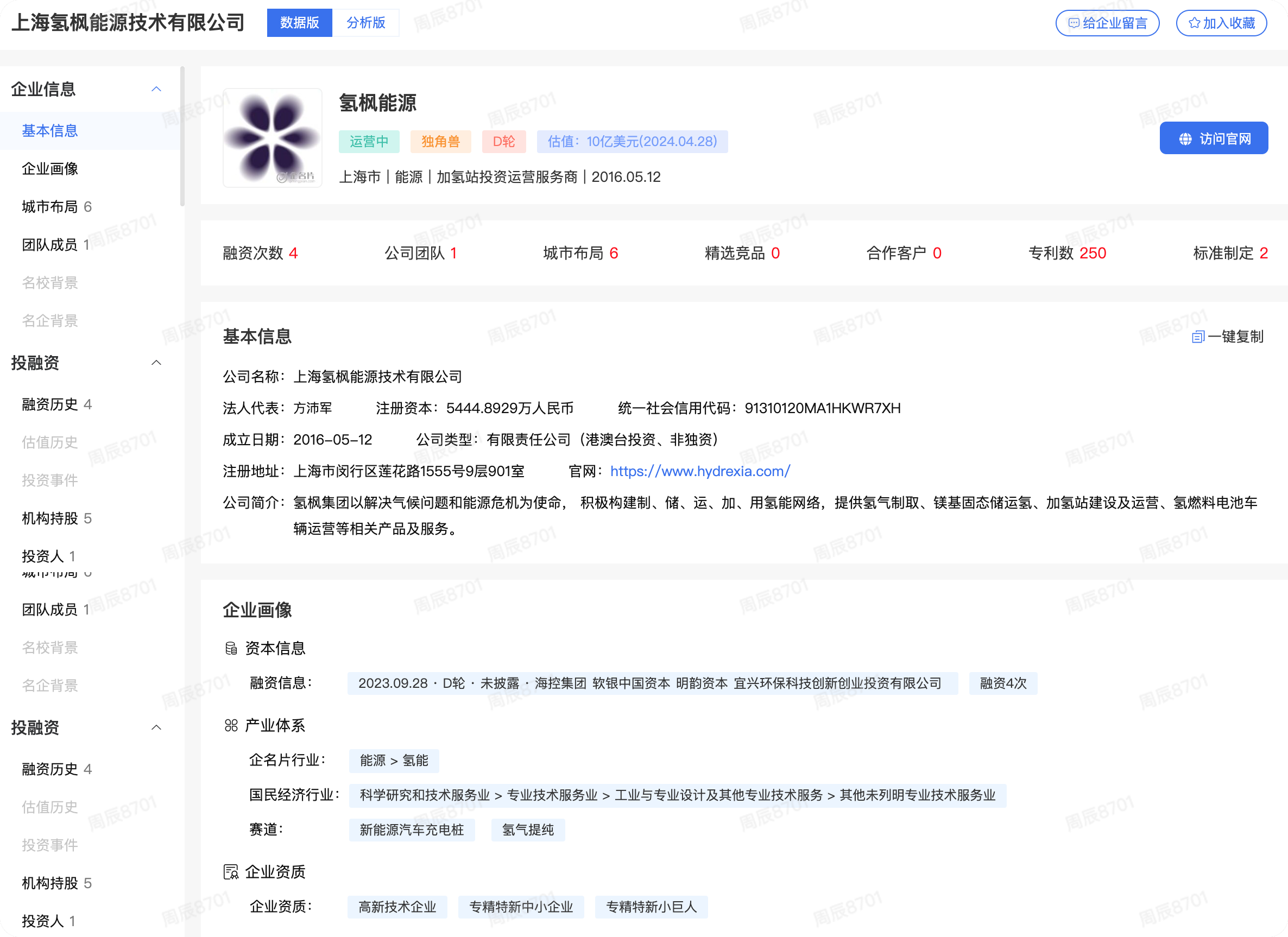The image size is (1288, 937).
Task: Click the credit code 91310120MA1HKWR7XH
Action: click(823, 408)
